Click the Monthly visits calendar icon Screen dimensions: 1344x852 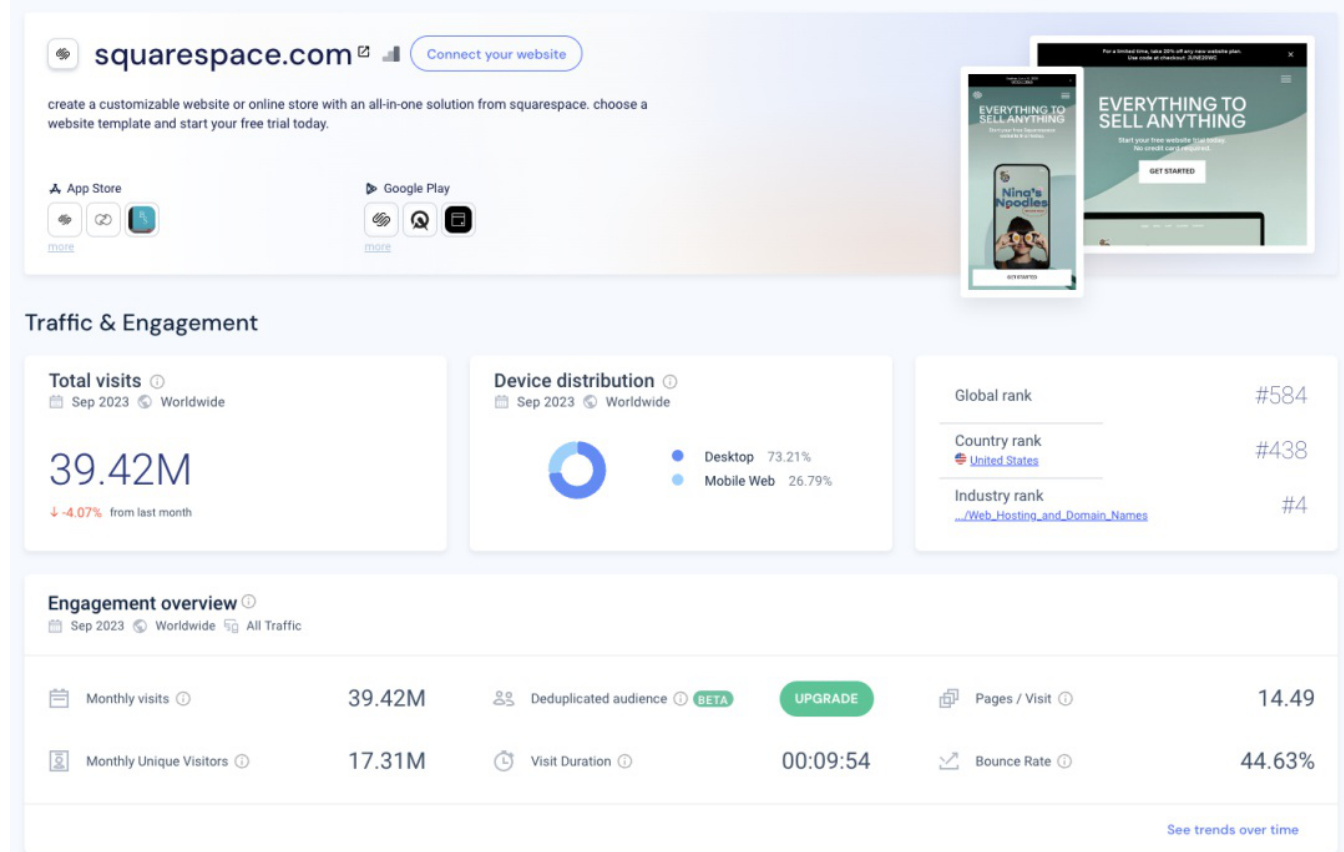(x=59, y=698)
